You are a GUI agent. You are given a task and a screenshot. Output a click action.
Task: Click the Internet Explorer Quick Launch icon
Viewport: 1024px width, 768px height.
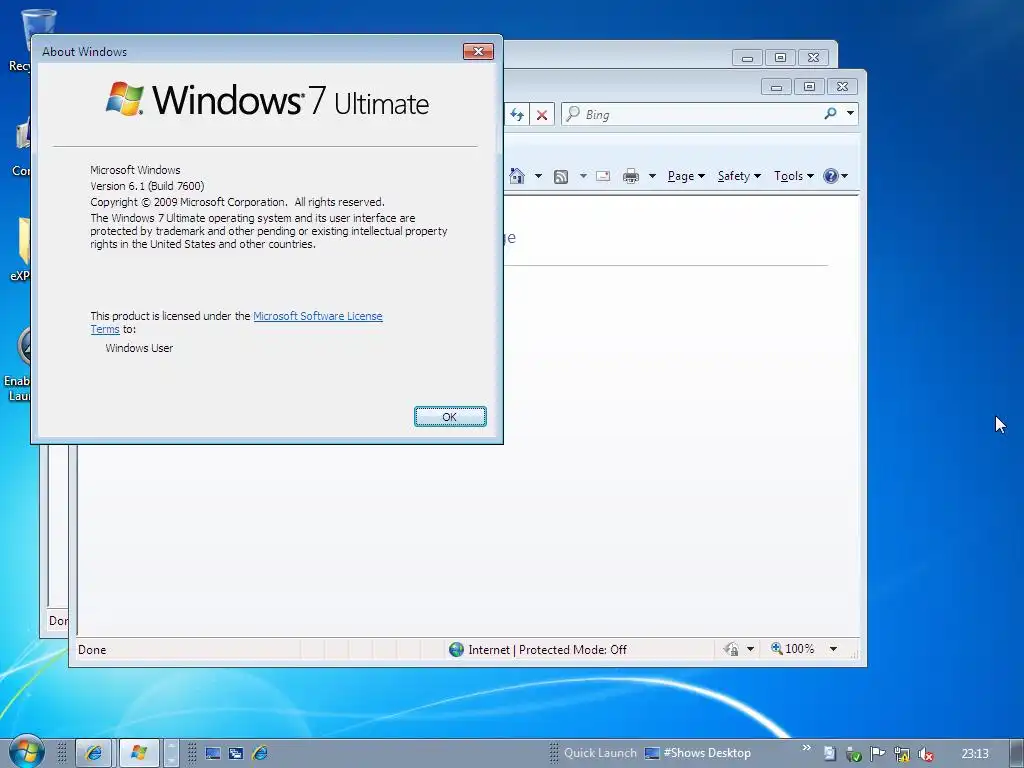(260, 753)
